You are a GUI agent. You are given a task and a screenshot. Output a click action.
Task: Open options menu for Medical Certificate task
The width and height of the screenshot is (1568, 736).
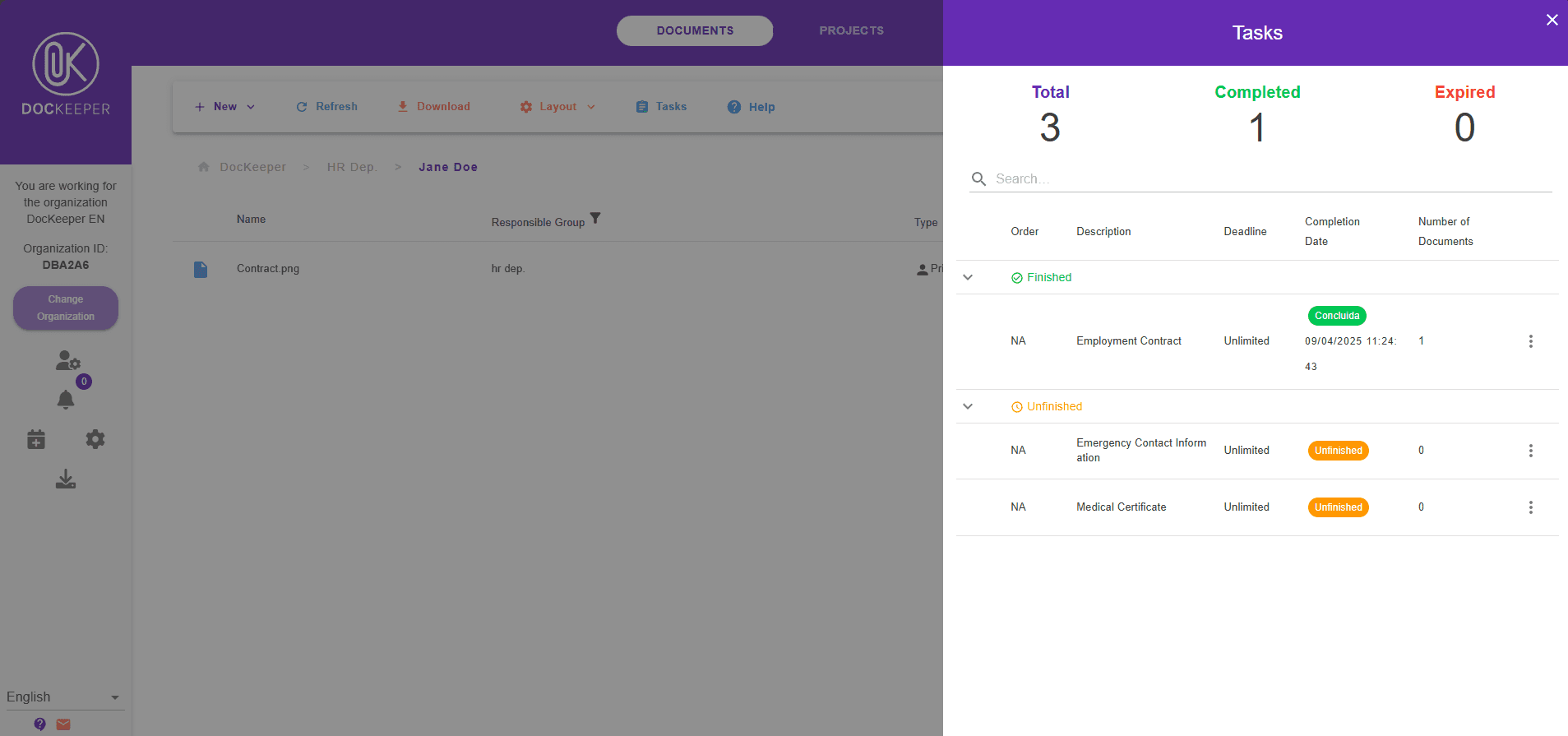coord(1530,507)
